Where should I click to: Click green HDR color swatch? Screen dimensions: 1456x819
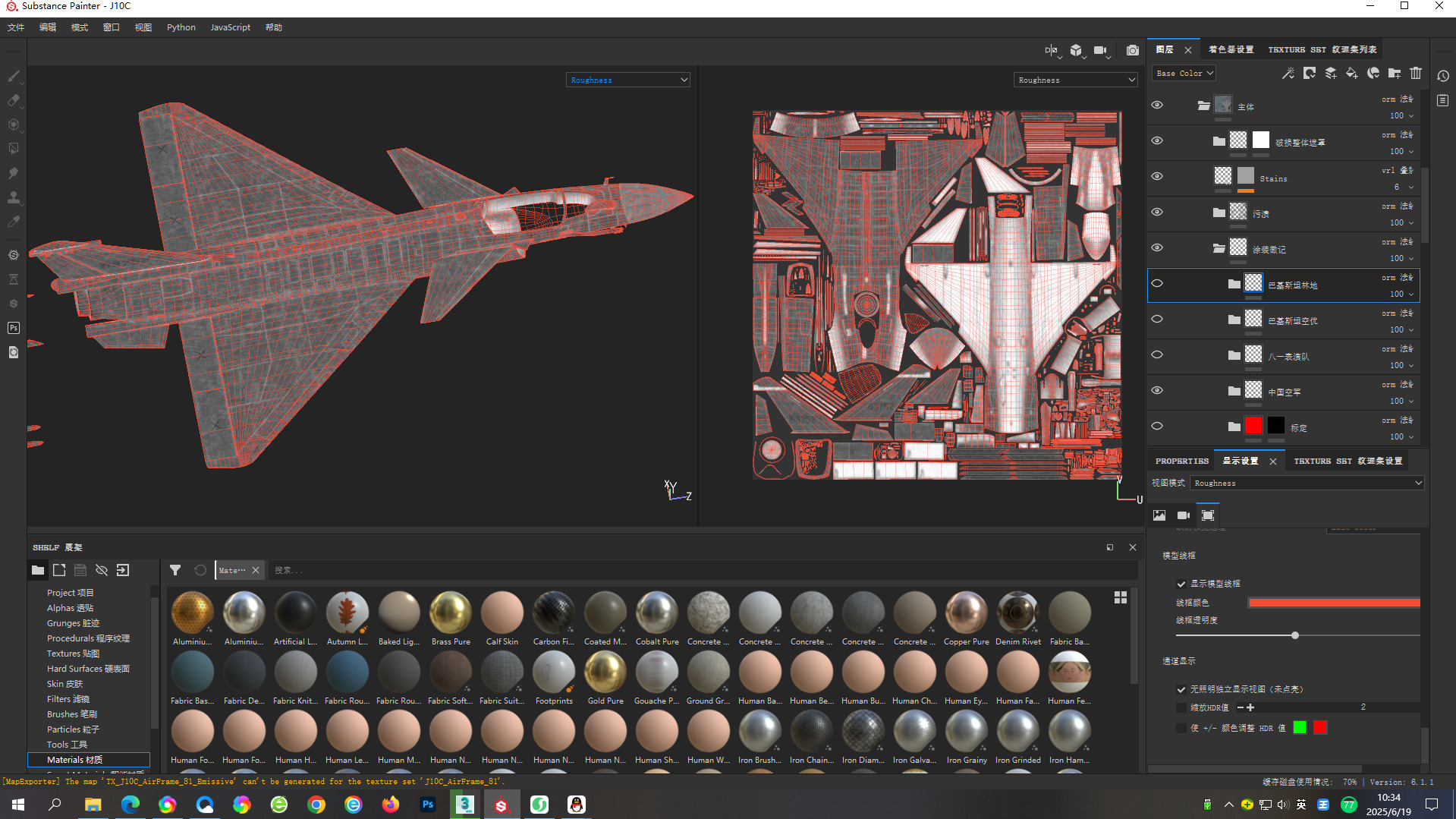(1300, 728)
